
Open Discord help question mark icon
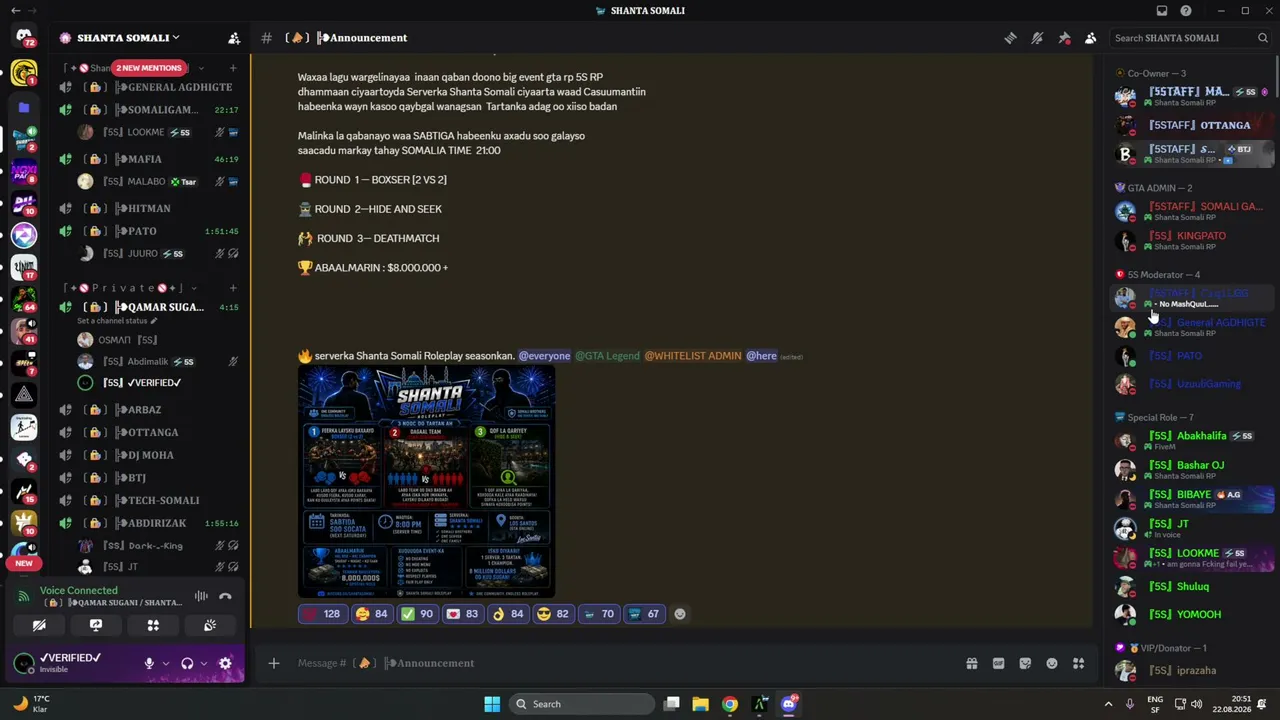click(1186, 11)
